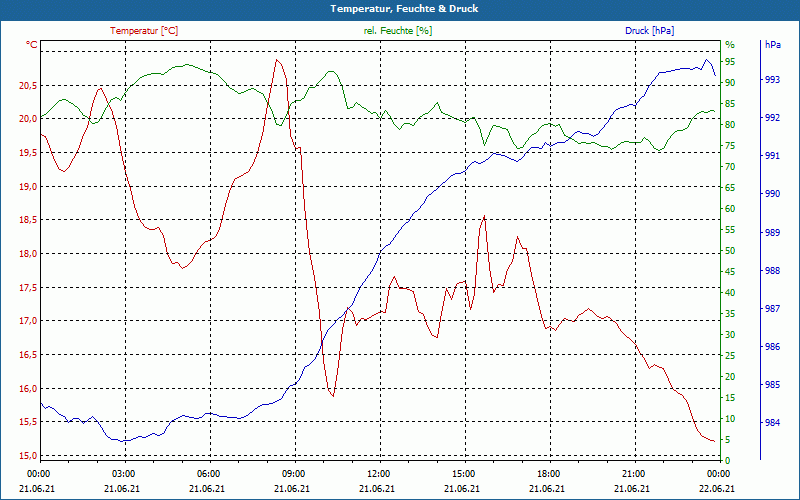
Task: Click the "06:00" time axis label
Action: [x=209, y=473]
